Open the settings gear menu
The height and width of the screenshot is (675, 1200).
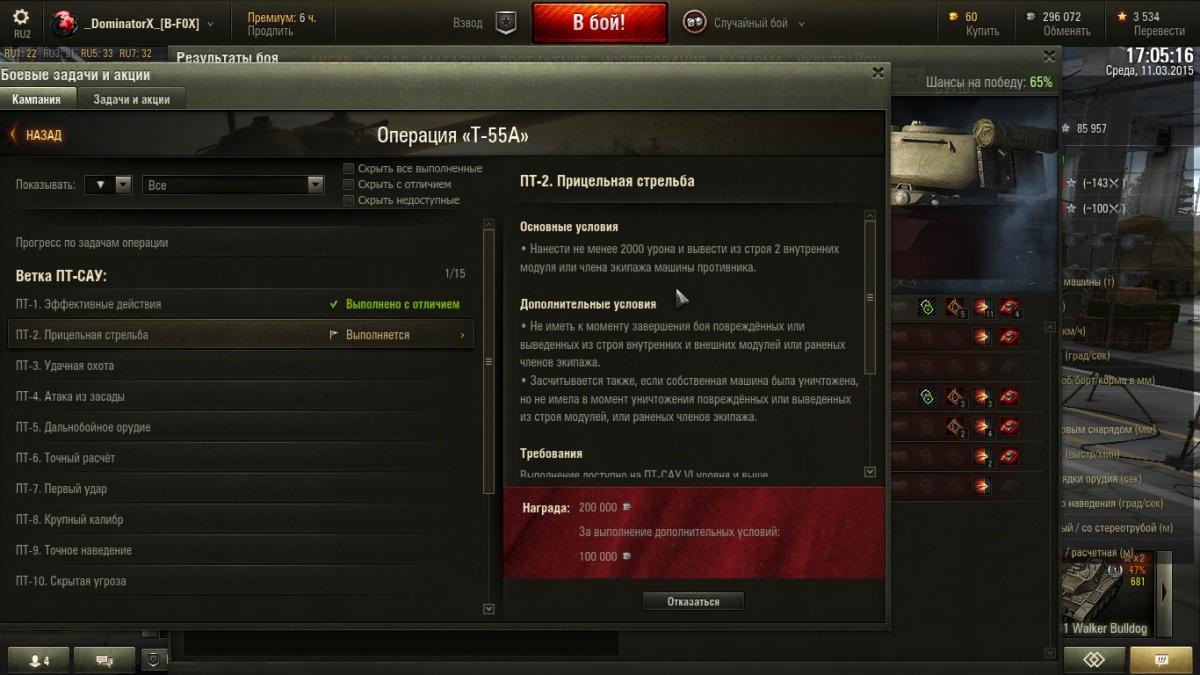tap(21, 17)
